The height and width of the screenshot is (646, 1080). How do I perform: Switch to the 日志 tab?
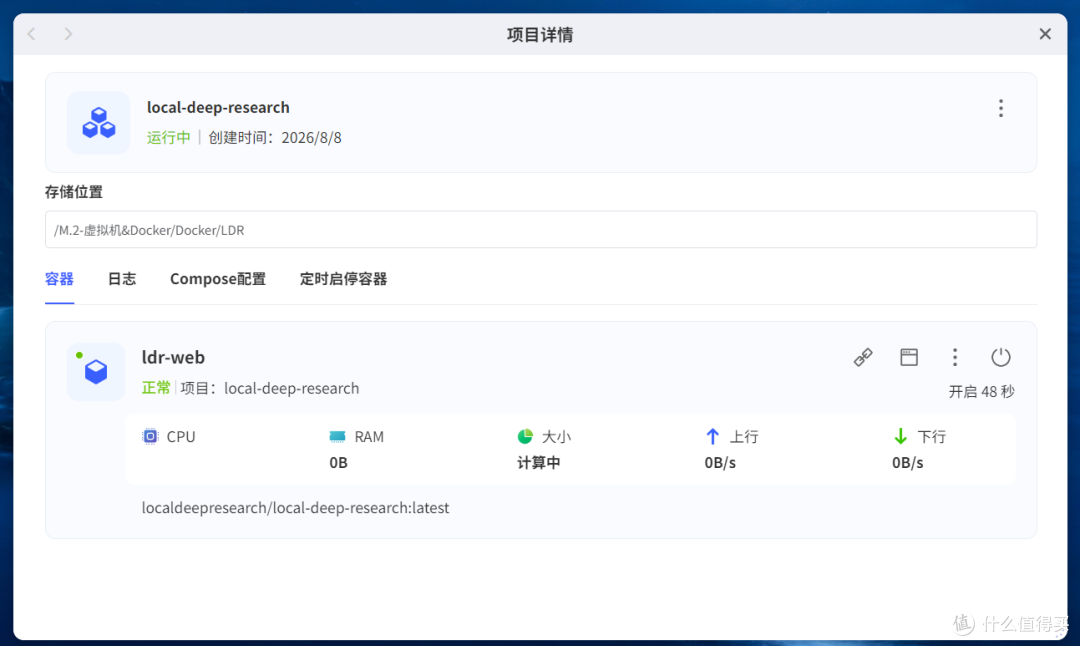(x=122, y=279)
